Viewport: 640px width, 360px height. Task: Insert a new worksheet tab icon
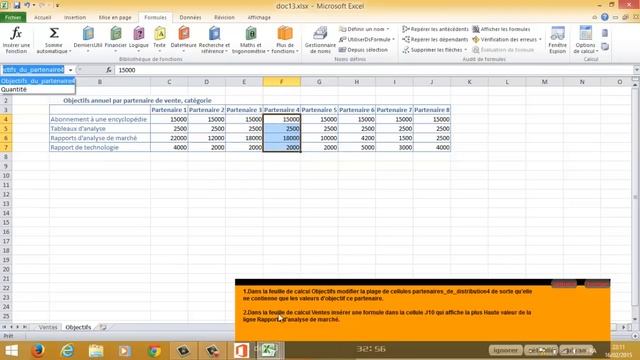pos(103,327)
